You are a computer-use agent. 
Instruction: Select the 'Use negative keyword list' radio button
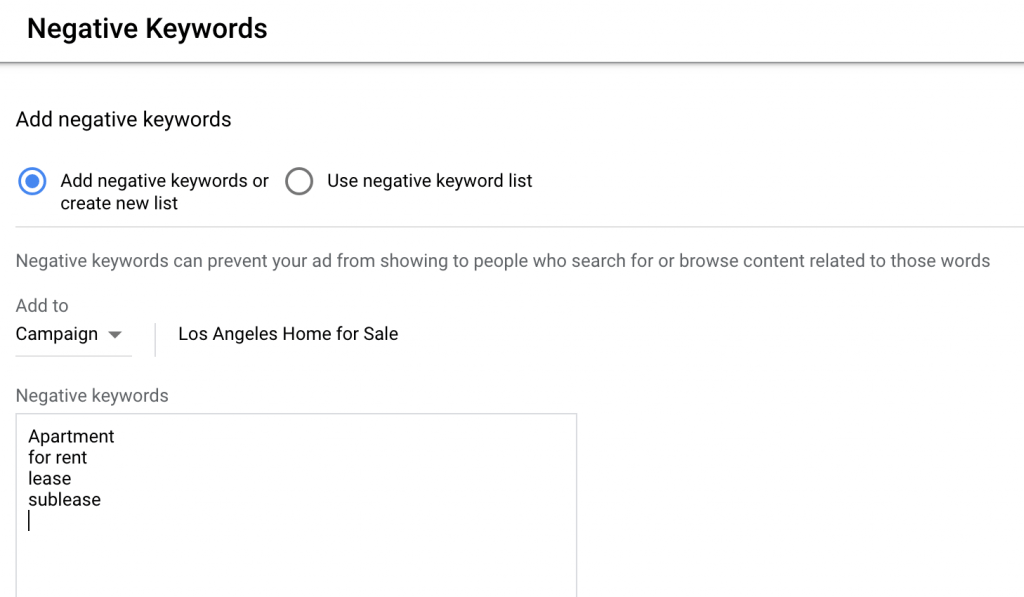[299, 181]
